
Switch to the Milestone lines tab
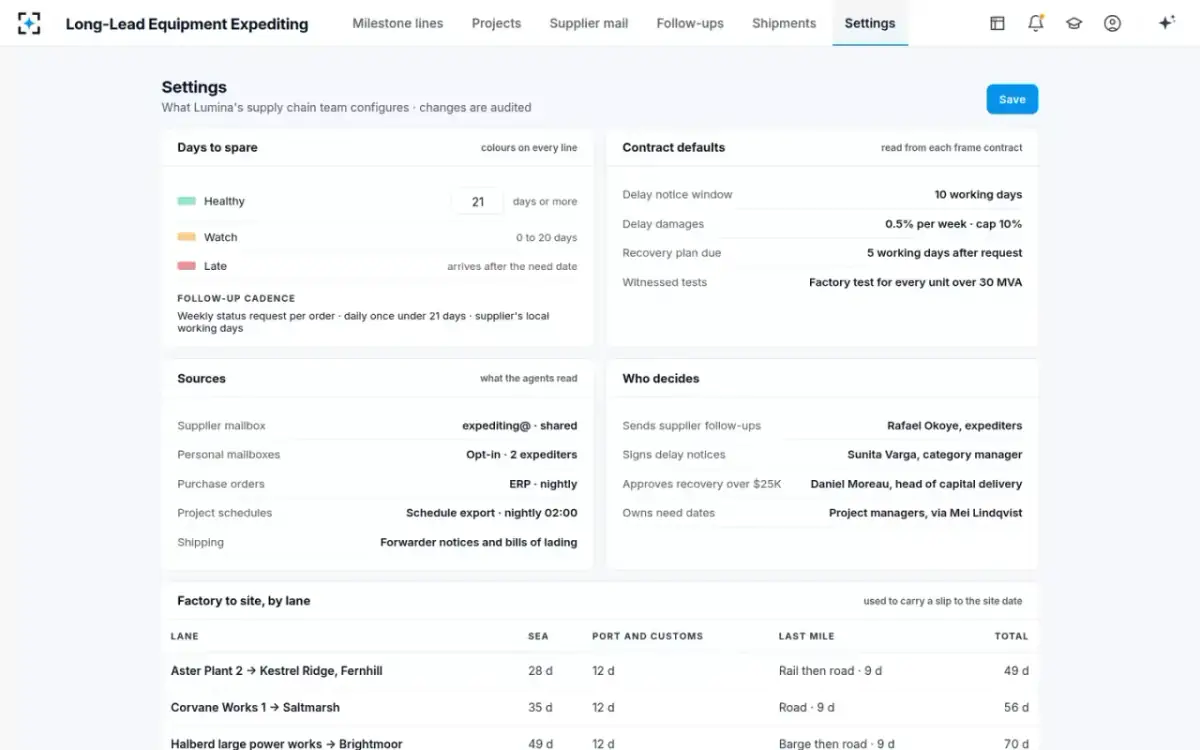(x=398, y=23)
